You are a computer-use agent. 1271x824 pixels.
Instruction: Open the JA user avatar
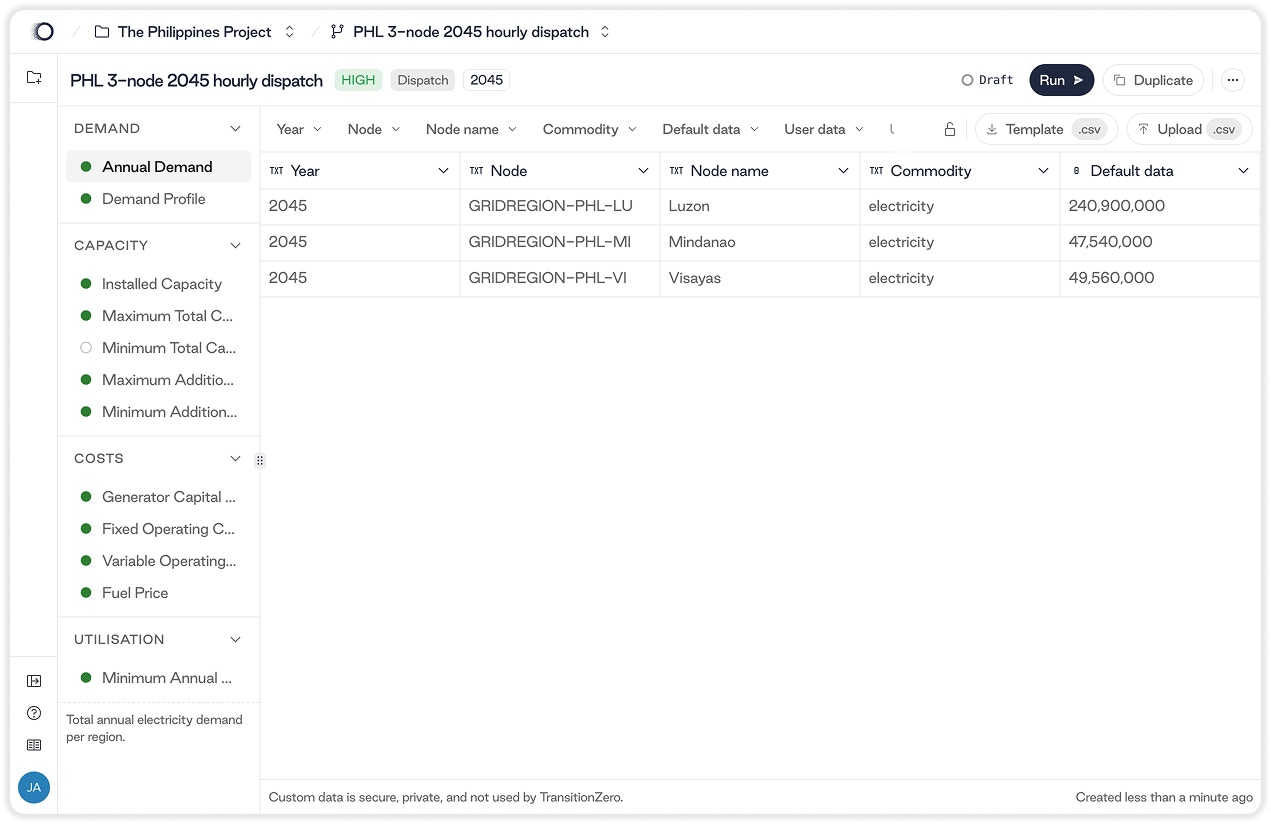[x=34, y=788]
